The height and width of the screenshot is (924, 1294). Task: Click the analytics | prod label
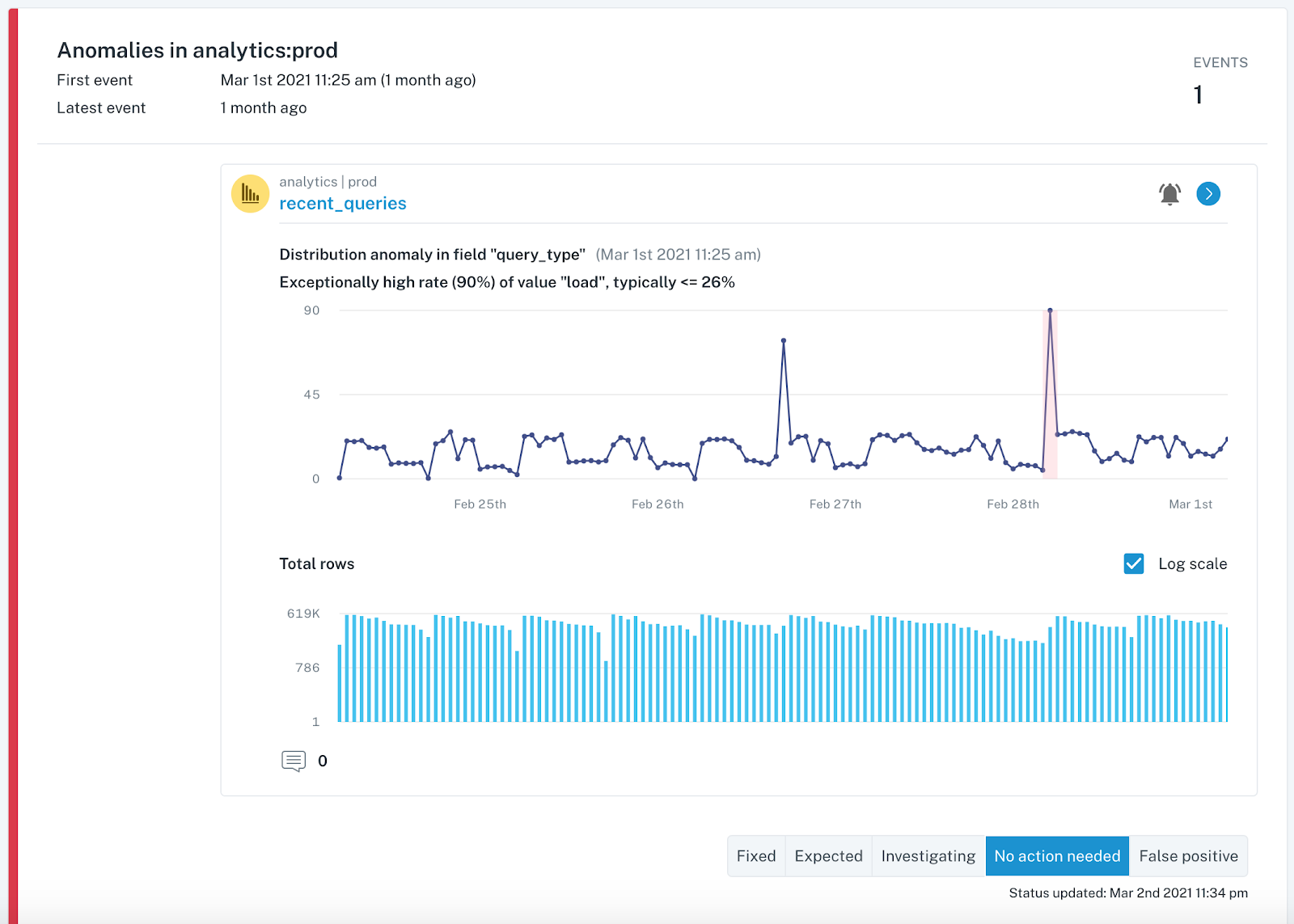[x=328, y=182]
